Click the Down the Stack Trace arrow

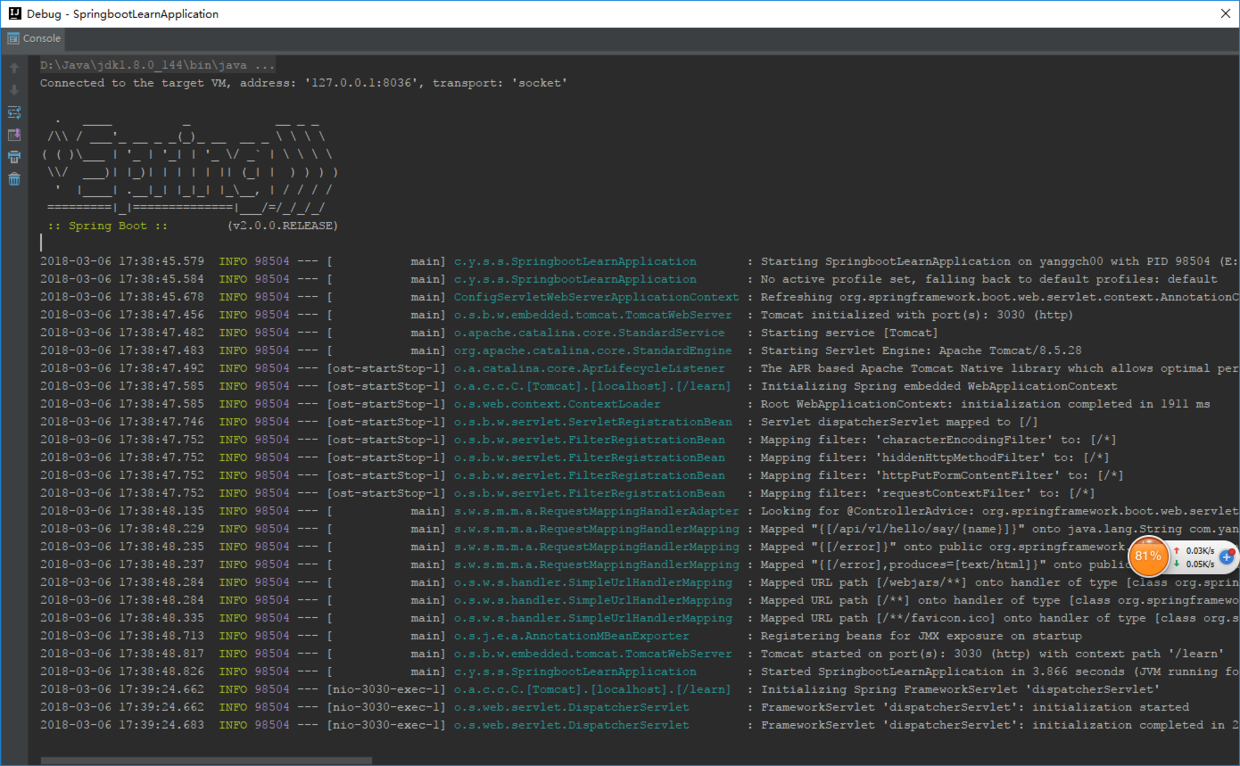pos(14,90)
